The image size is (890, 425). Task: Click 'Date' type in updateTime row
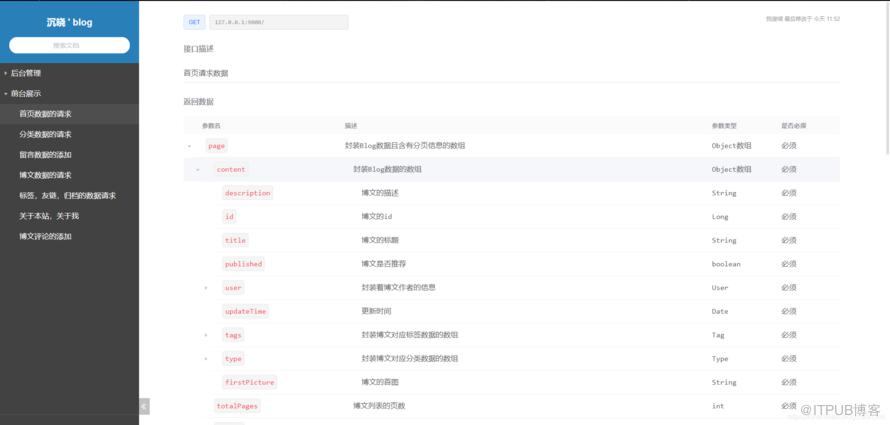(720, 312)
